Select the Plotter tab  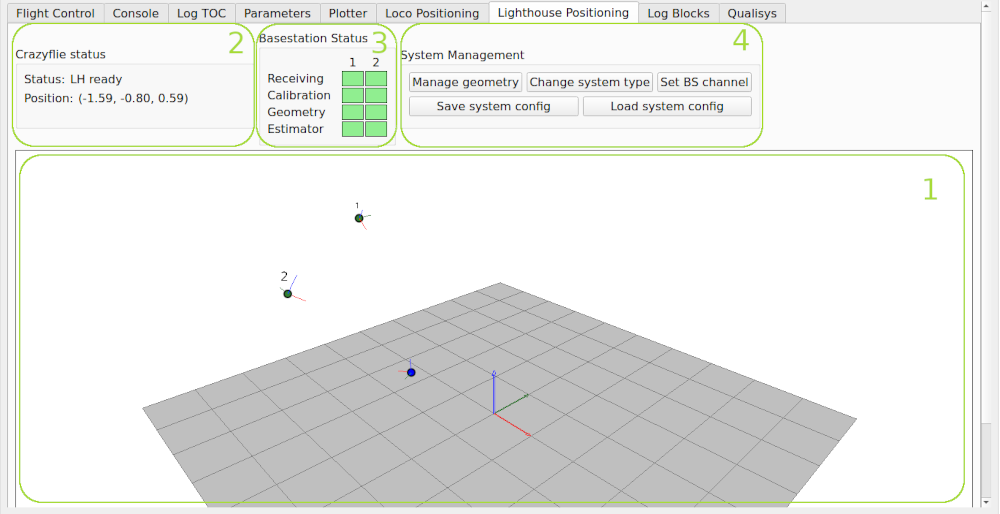pyautogui.click(x=348, y=13)
